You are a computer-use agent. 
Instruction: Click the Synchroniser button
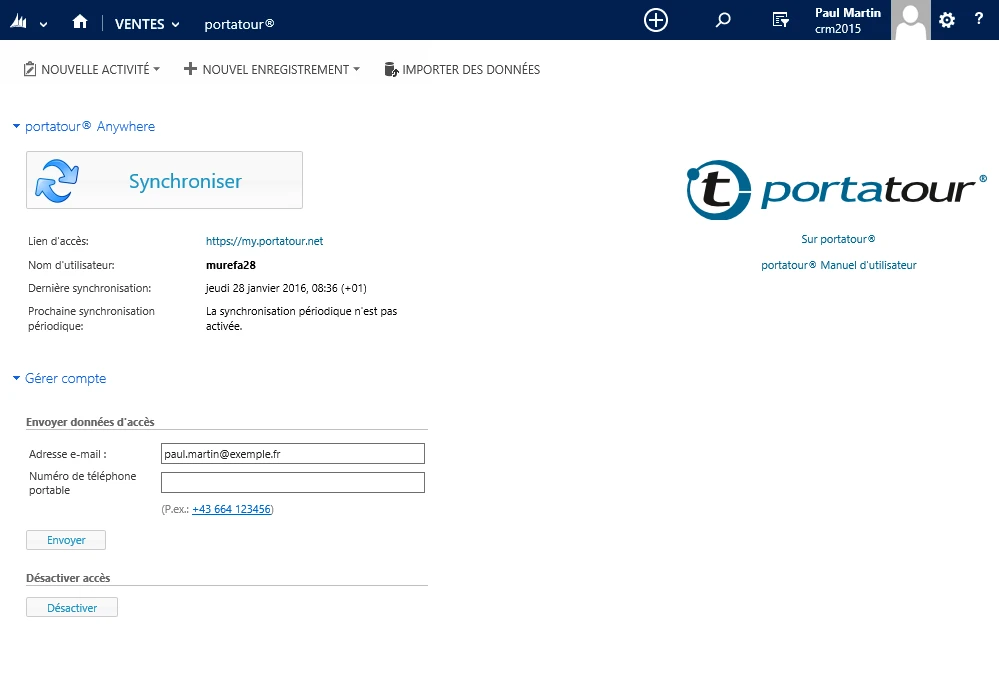164,180
